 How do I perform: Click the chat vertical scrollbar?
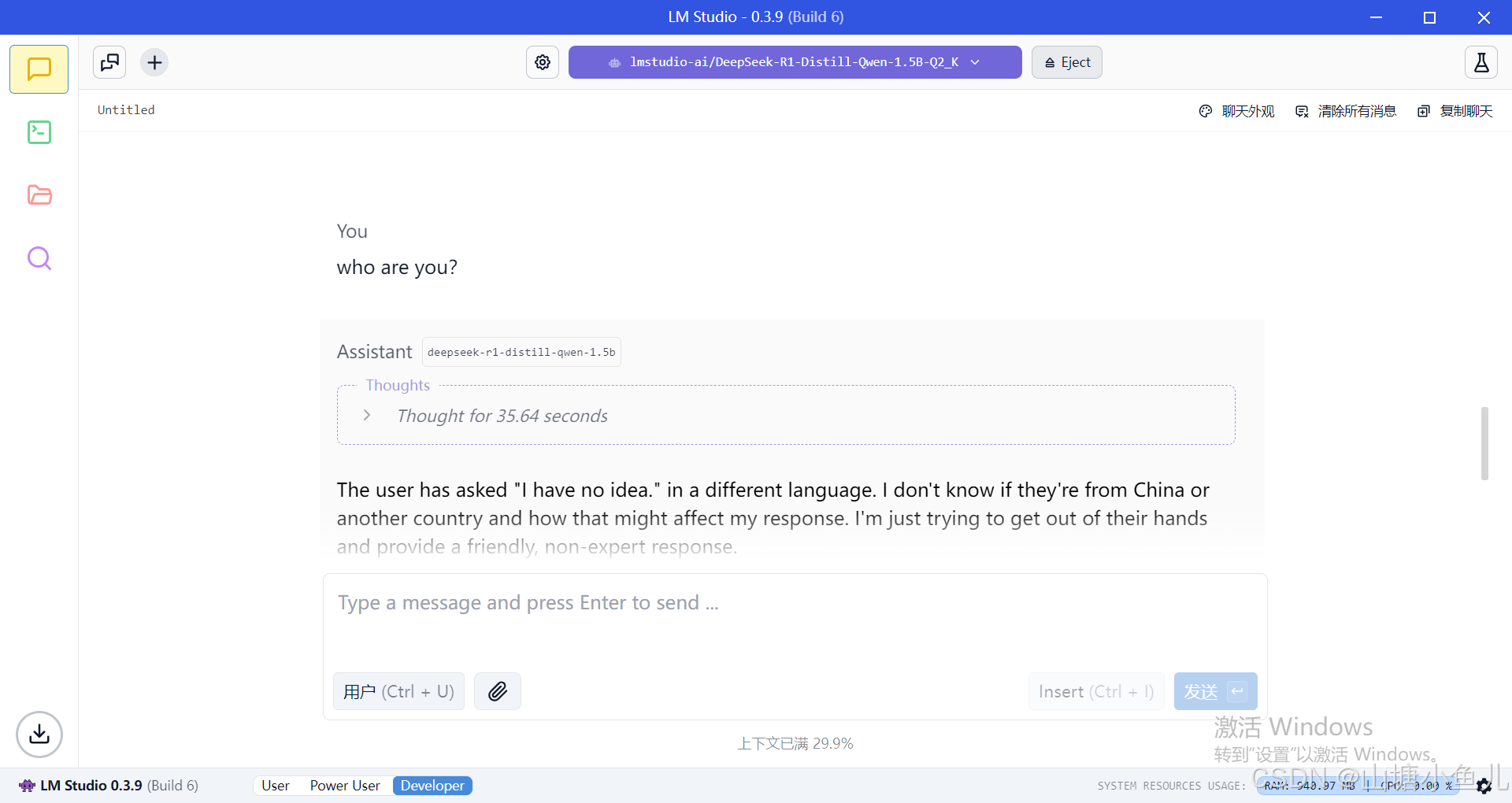(1484, 443)
